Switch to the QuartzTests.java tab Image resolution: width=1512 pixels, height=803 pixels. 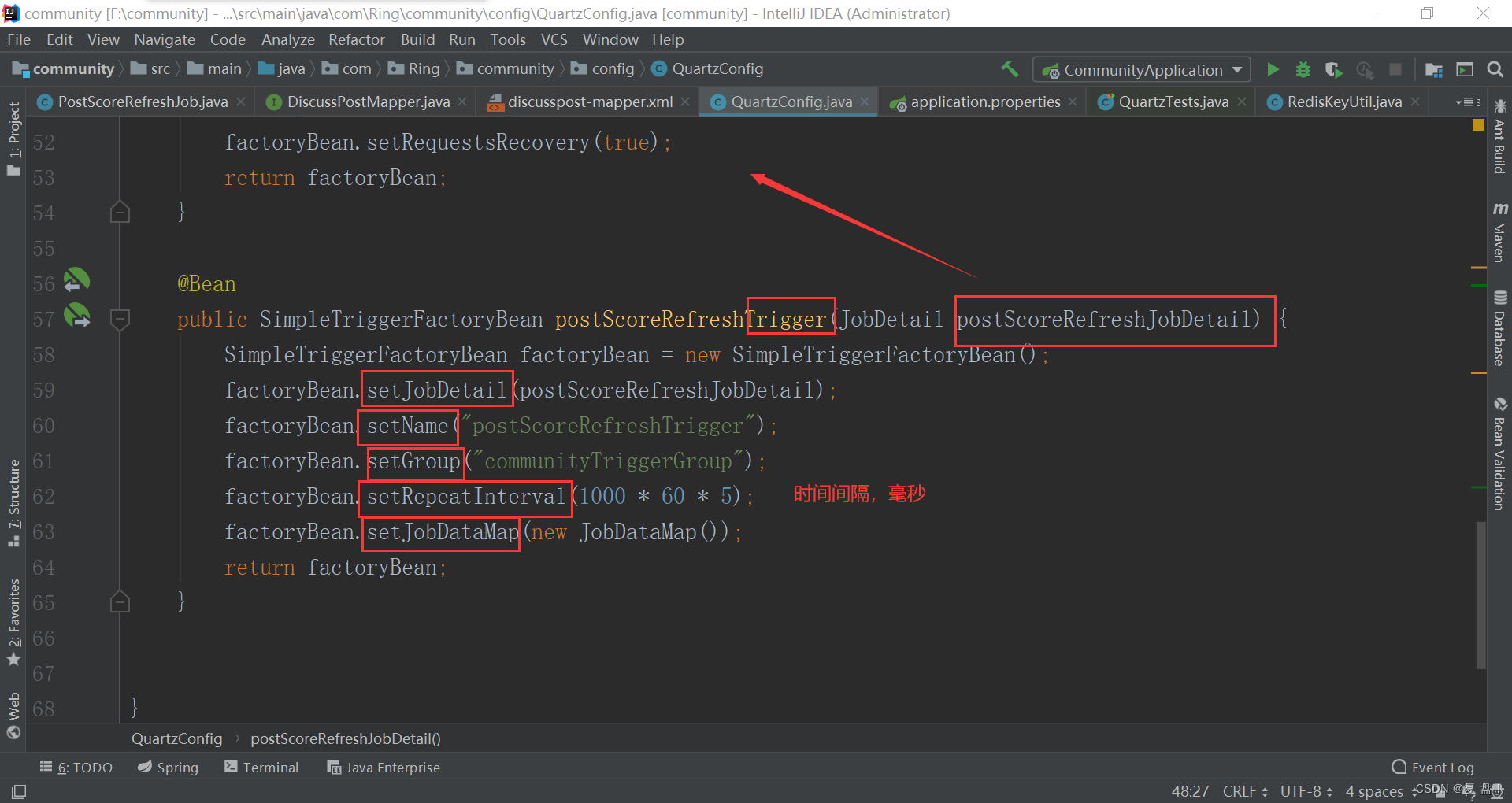point(1173,102)
